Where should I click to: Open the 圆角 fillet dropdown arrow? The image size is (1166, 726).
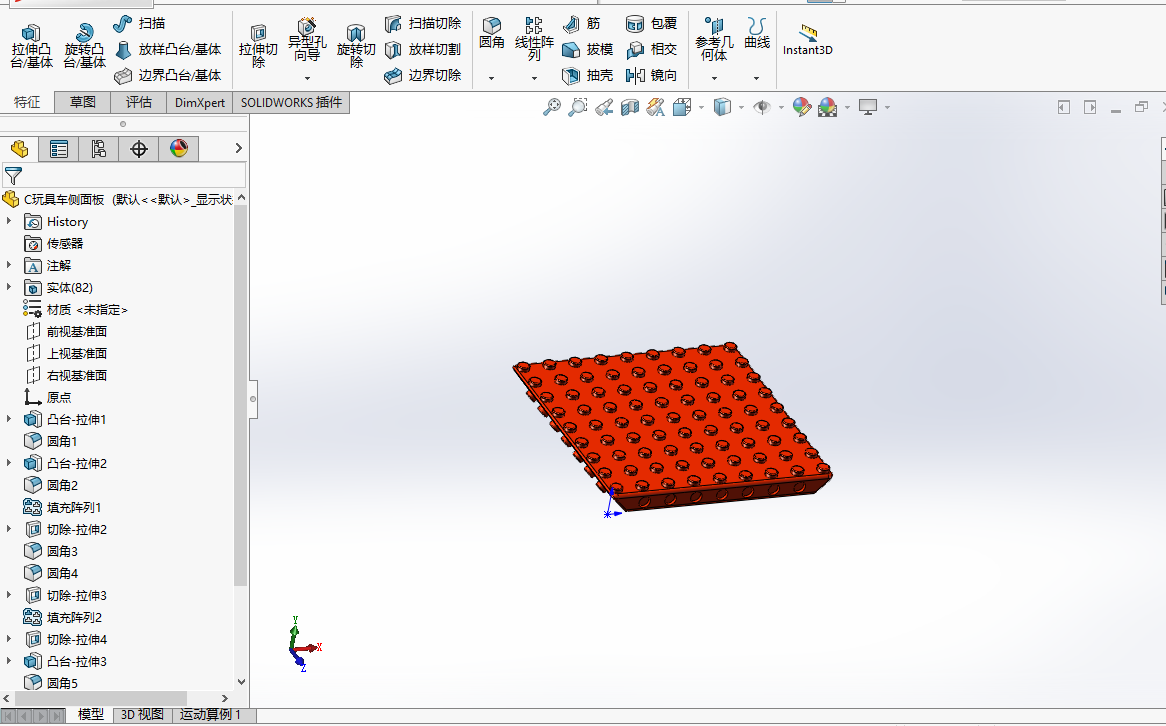(x=492, y=77)
